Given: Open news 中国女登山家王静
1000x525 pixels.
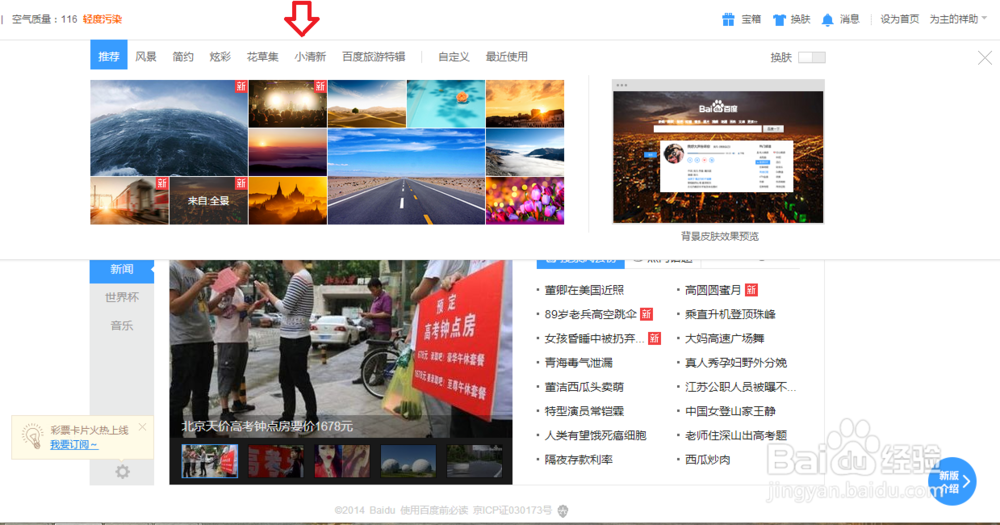Looking at the screenshot, I should pos(730,411).
